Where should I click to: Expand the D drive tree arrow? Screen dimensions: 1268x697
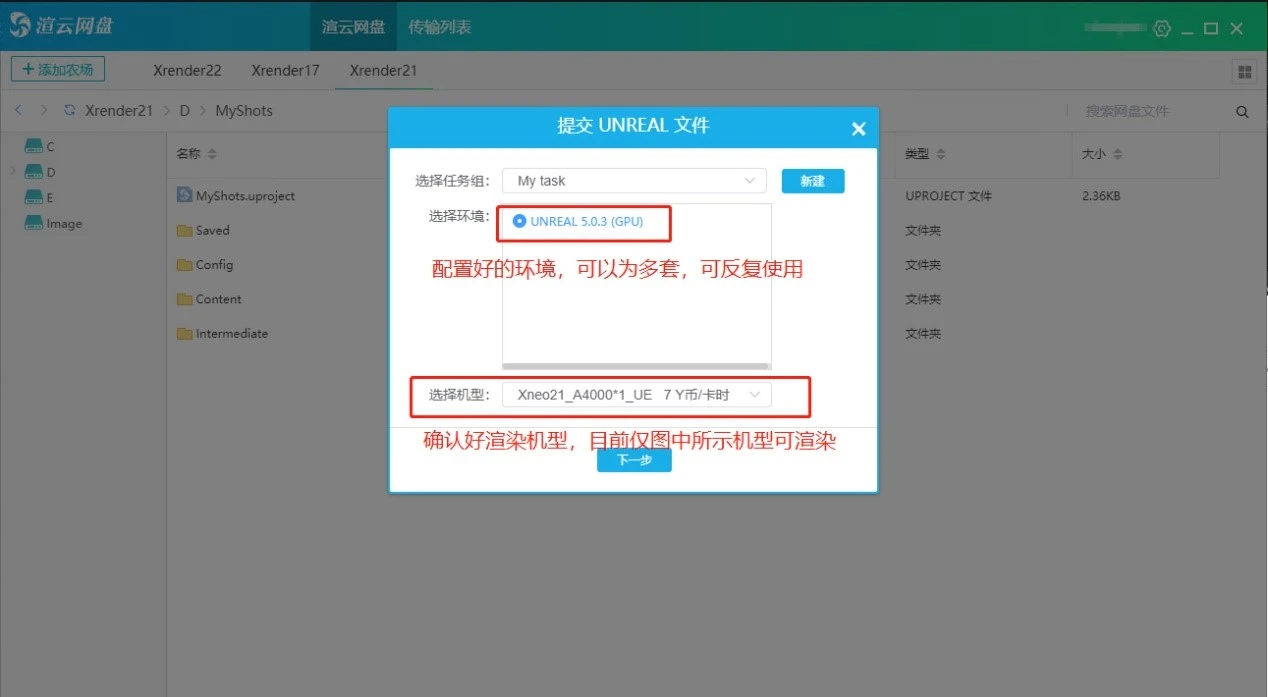[13, 171]
